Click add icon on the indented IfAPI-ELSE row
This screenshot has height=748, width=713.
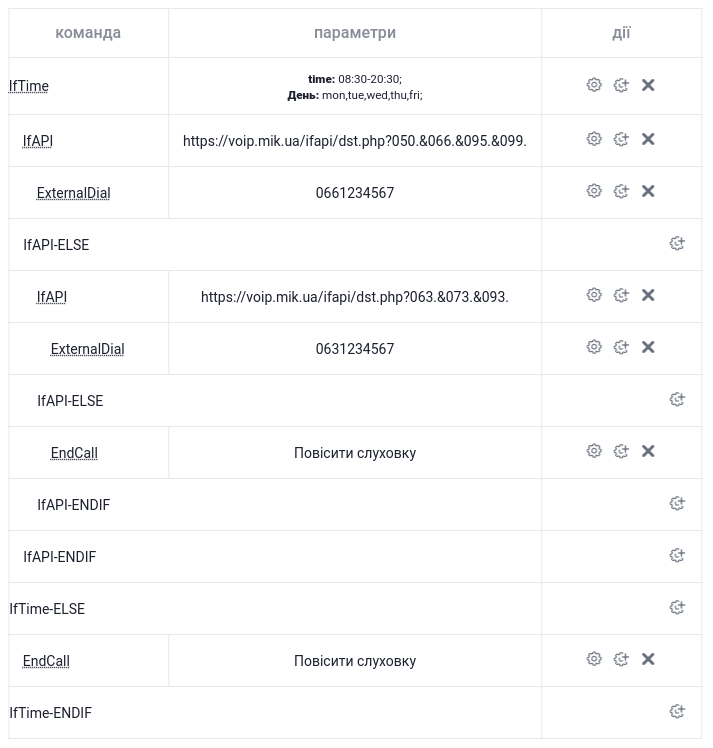click(677, 399)
